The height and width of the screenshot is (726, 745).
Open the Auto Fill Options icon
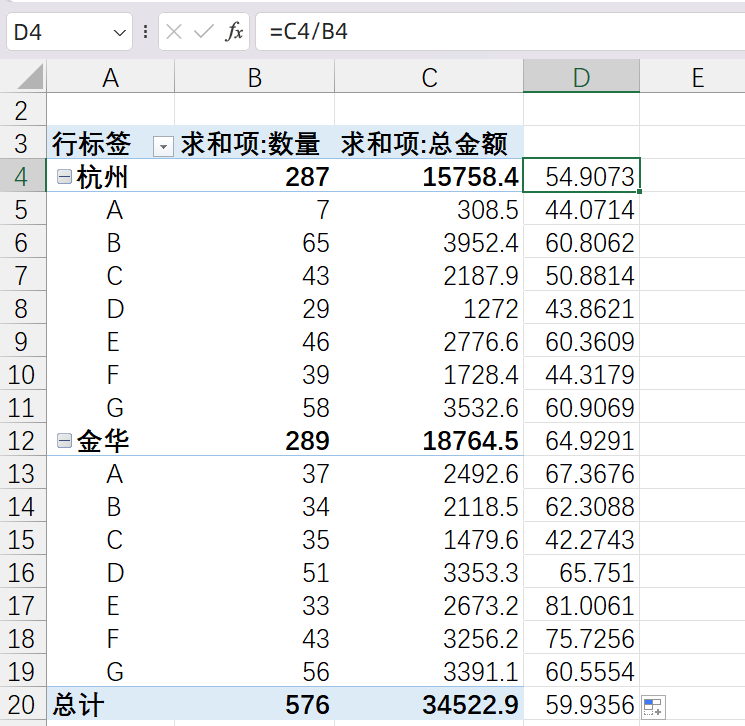click(653, 707)
